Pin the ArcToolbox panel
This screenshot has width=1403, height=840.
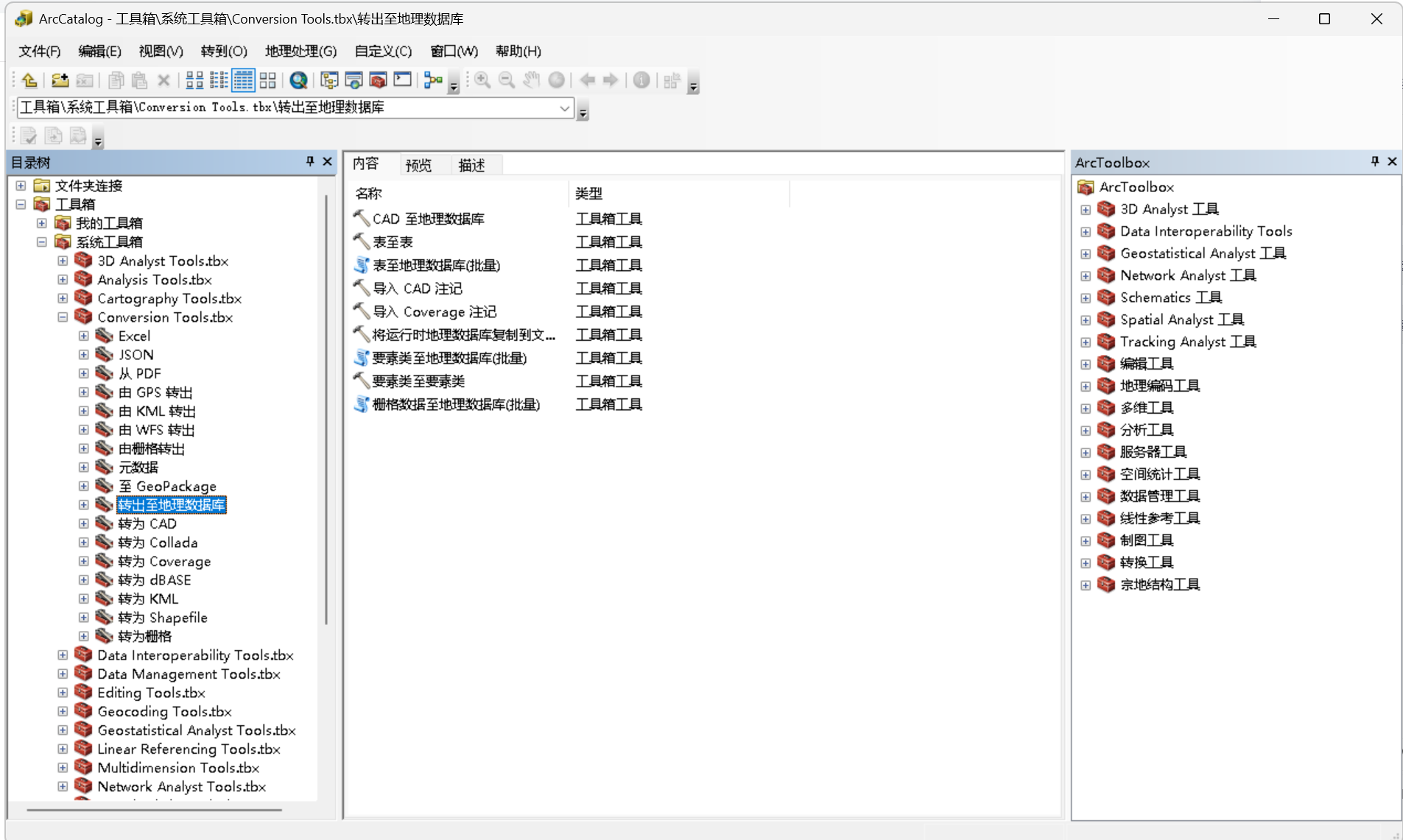(x=1374, y=161)
